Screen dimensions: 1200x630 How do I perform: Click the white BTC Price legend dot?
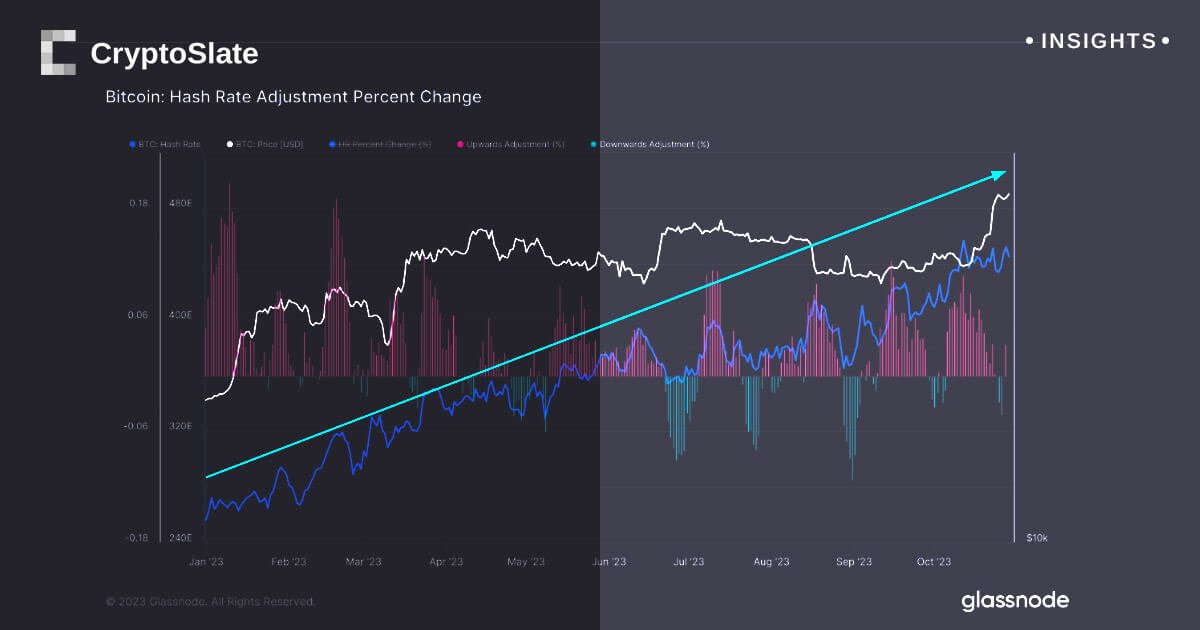(x=229, y=145)
